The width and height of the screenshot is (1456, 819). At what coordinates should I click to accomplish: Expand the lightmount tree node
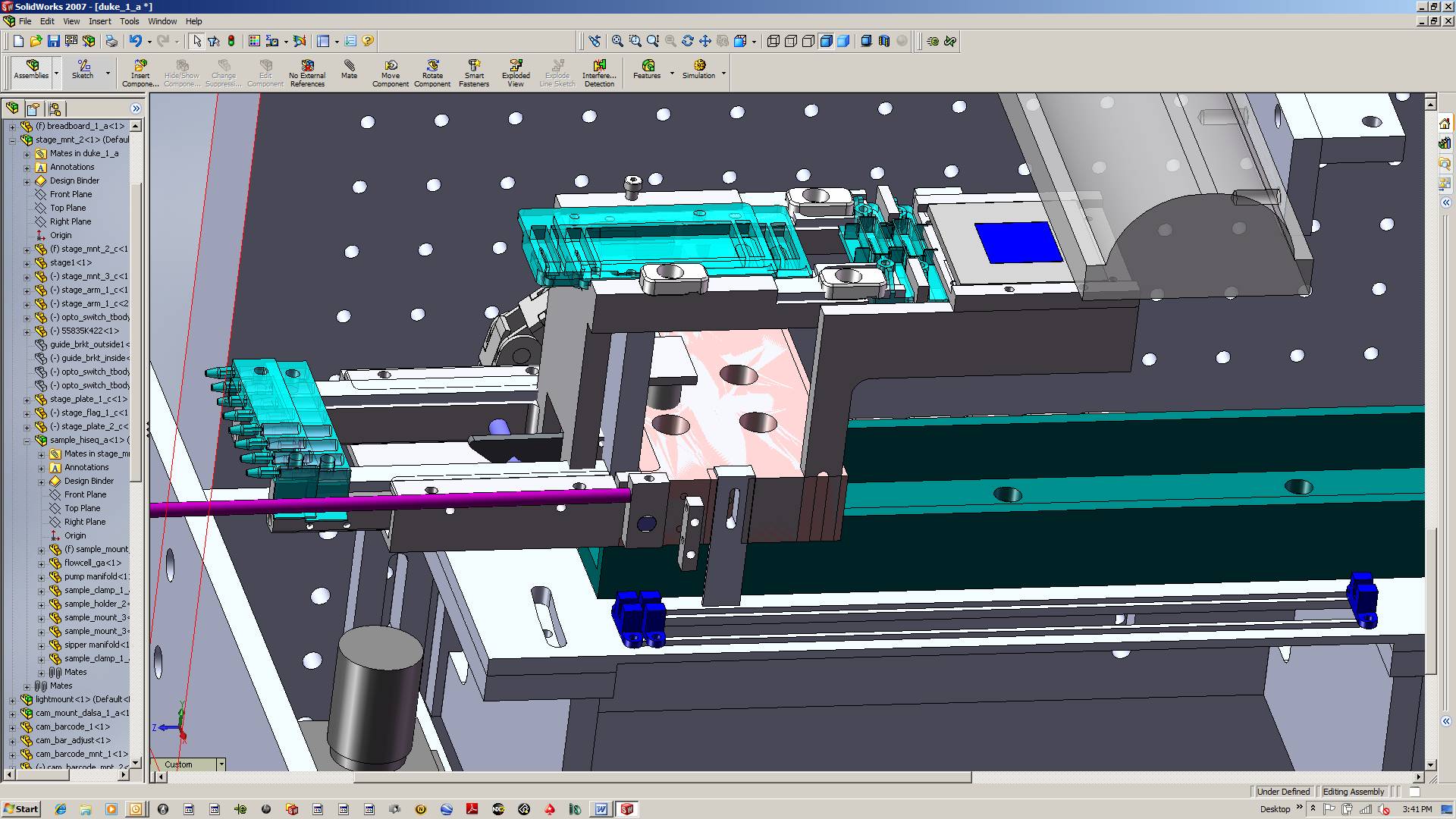tap(12, 700)
